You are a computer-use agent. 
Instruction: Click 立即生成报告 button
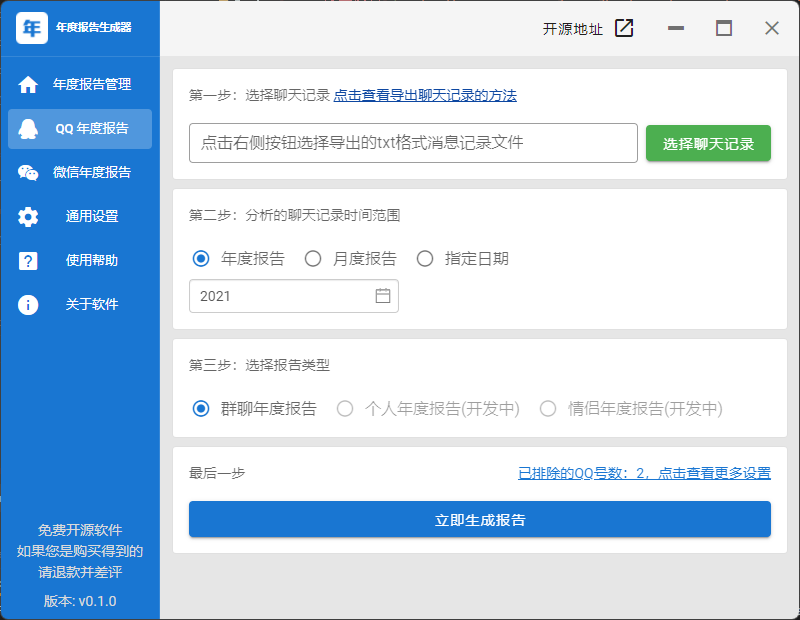(x=480, y=519)
